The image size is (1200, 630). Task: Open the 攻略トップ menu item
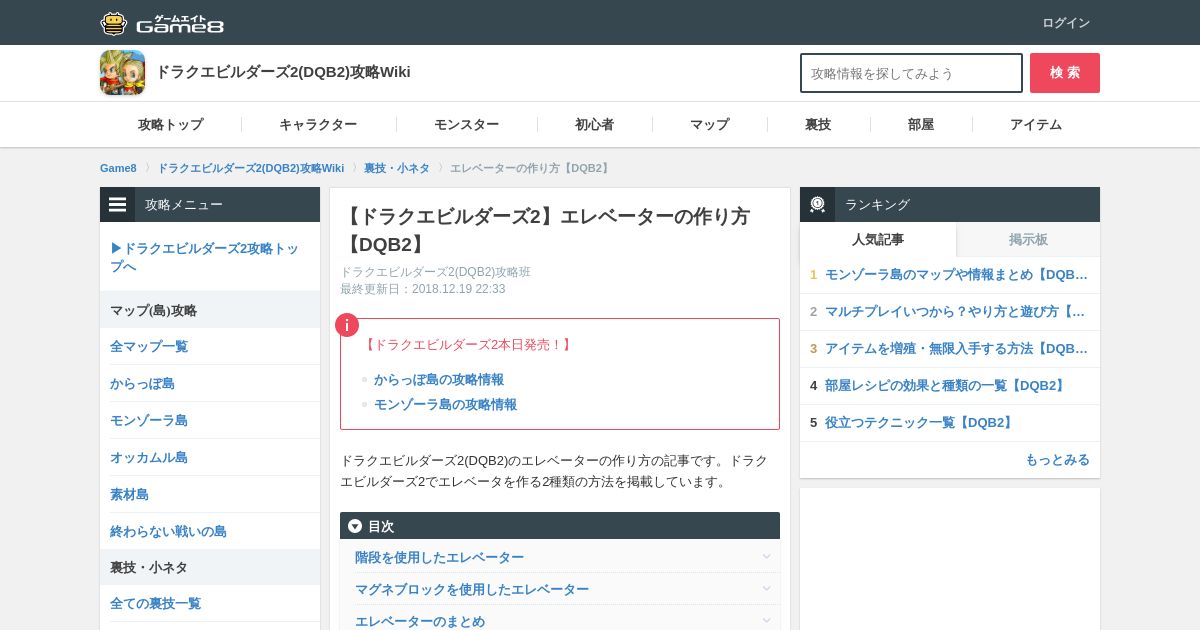[x=171, y=125]
